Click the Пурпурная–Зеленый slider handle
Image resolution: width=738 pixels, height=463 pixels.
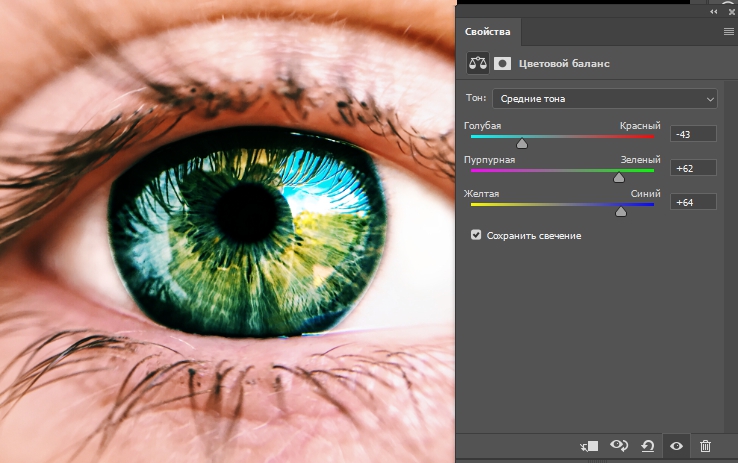pos(619,177)
